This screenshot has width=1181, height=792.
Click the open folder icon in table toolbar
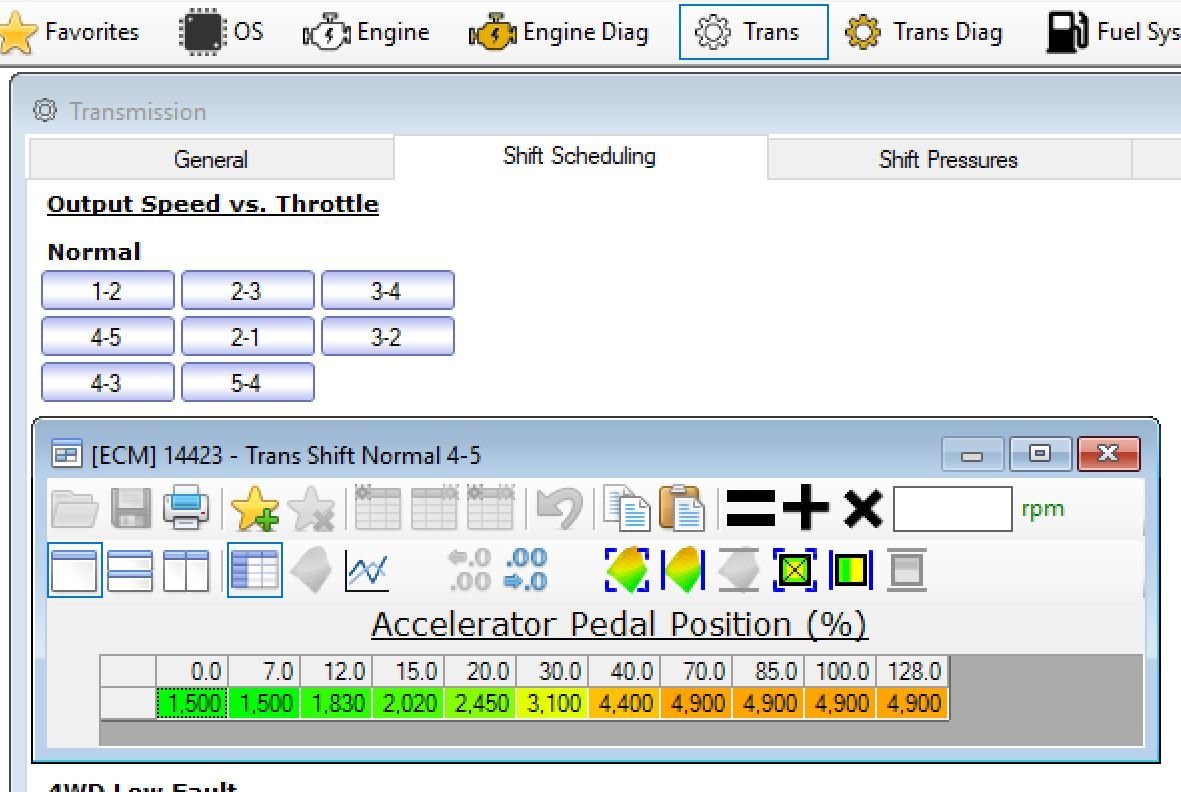(x=75, y=508)
